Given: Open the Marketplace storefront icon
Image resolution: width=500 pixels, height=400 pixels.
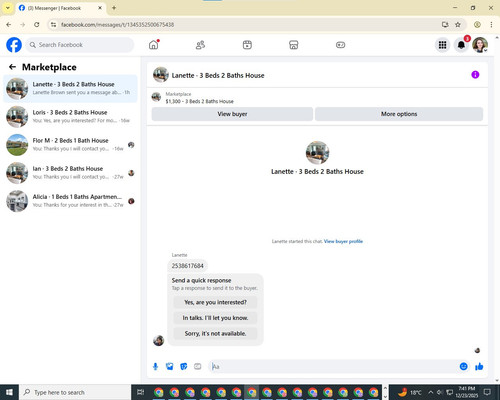Looking at the screenshot, I should coord(294,45).
